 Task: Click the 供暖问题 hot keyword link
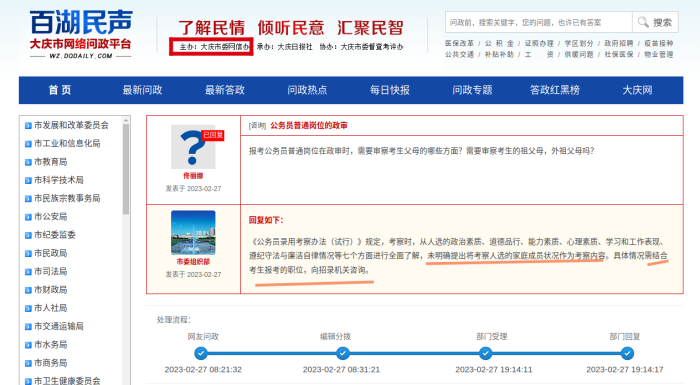click(579, 54)
